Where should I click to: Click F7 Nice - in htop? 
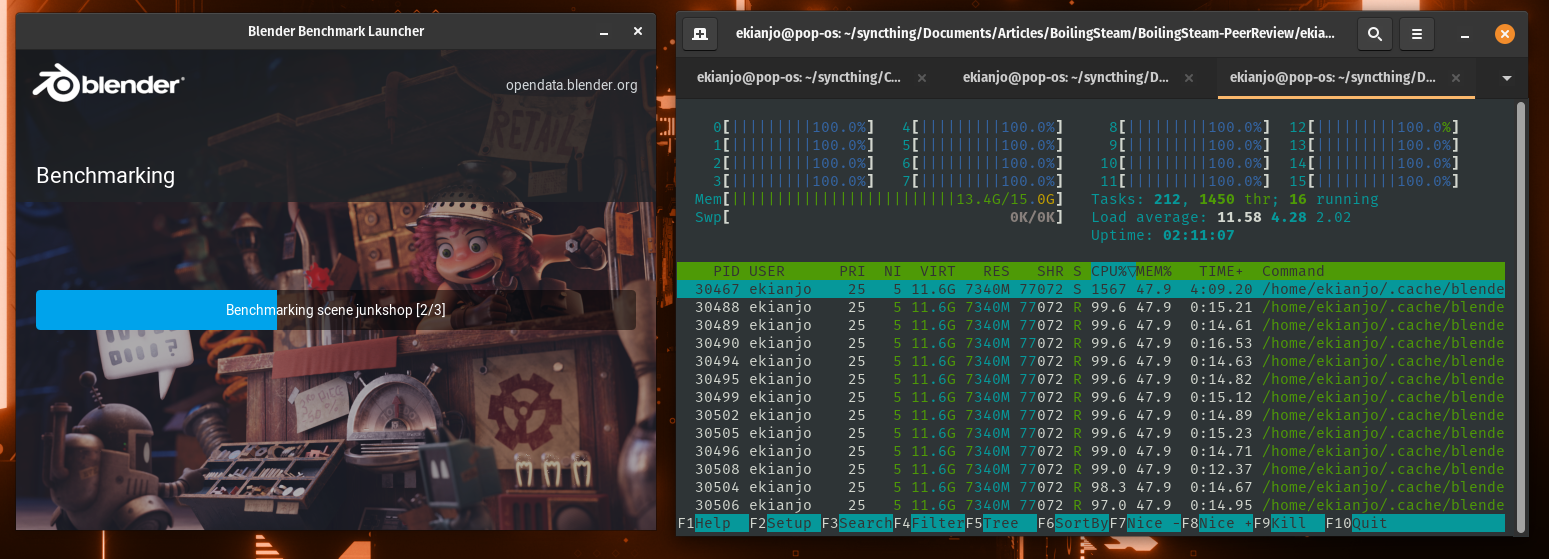[x=1145, y=524]
